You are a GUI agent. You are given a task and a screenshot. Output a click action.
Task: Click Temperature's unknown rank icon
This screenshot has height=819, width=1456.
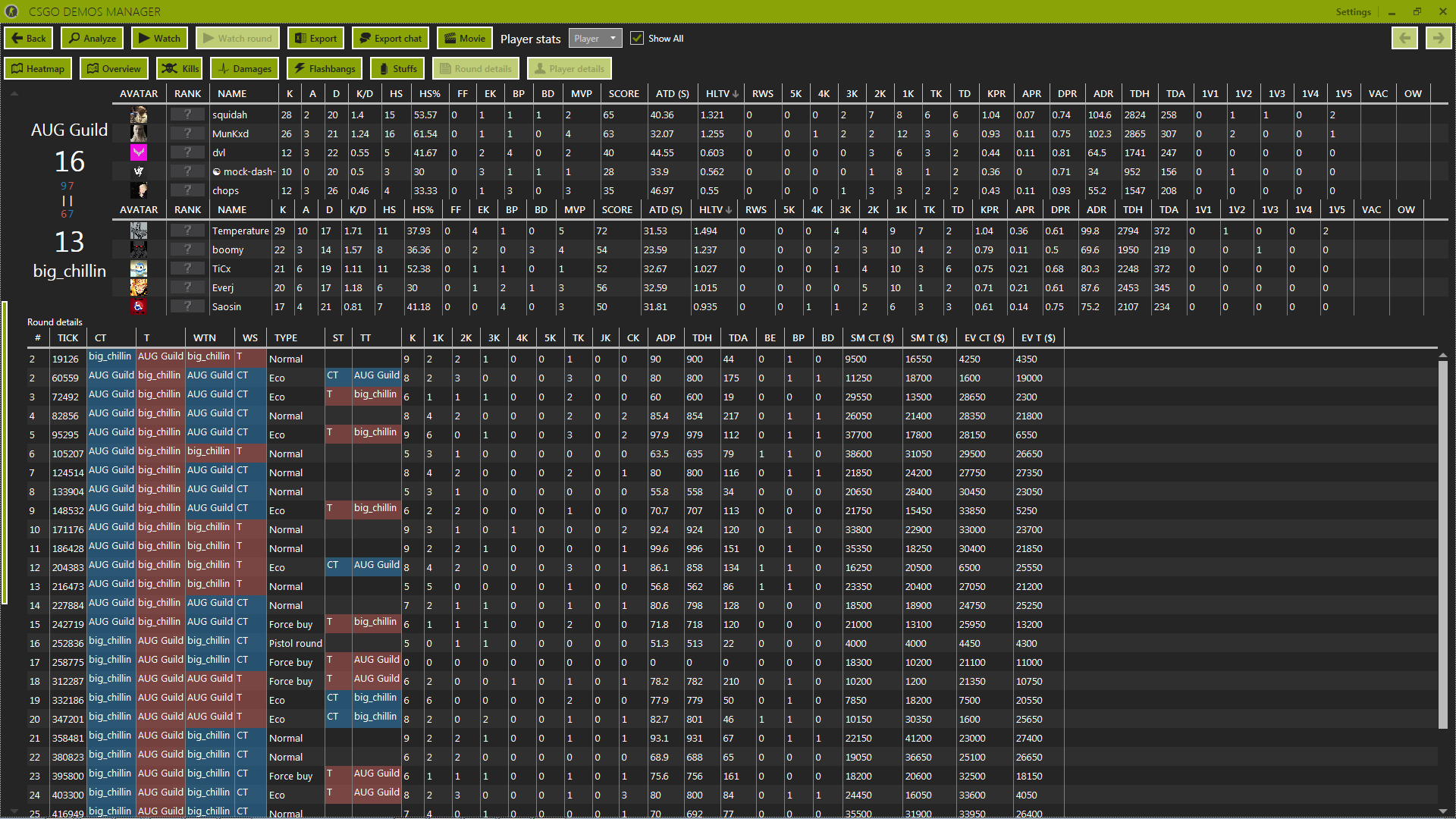187,231
